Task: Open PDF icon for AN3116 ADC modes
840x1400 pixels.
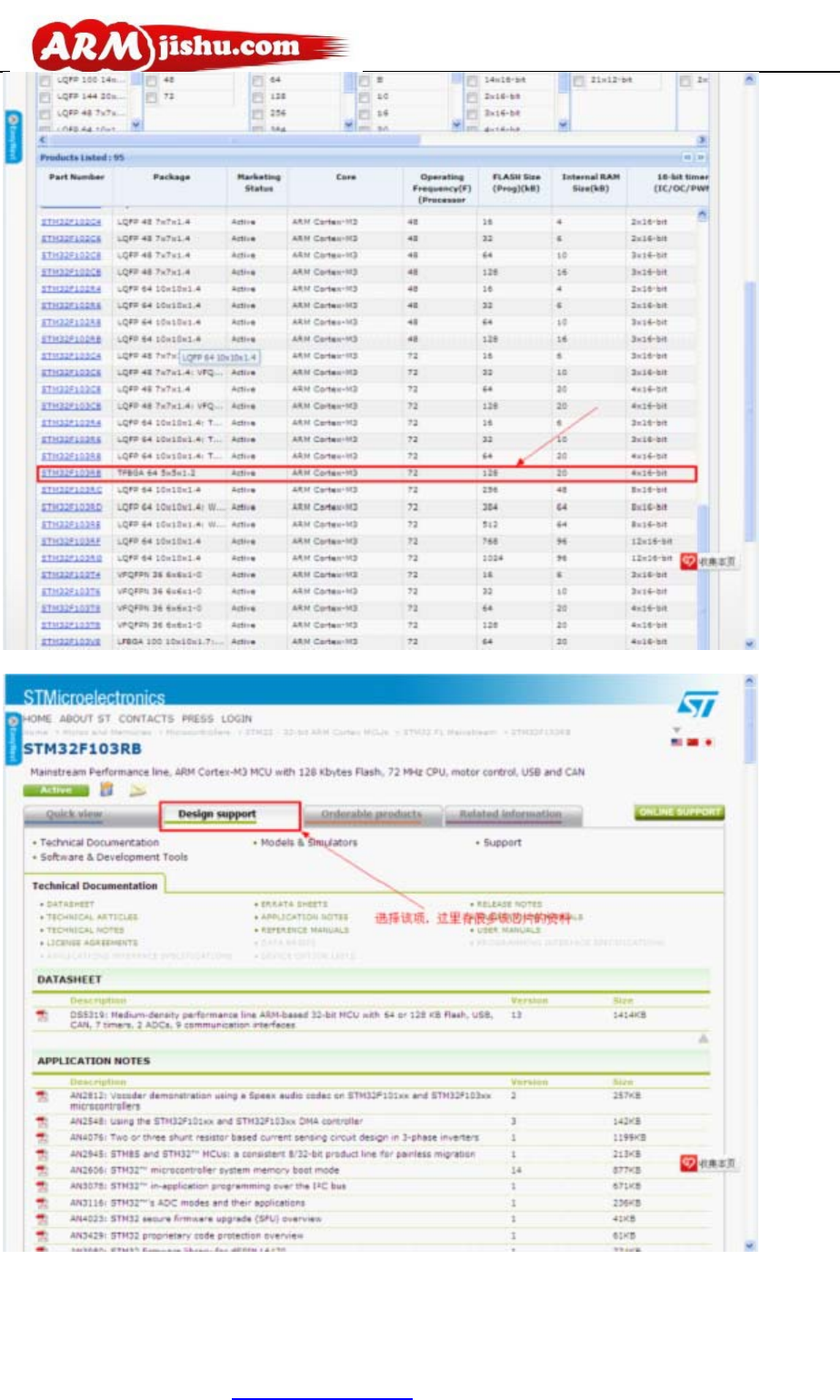Action: pos(42,1204)
